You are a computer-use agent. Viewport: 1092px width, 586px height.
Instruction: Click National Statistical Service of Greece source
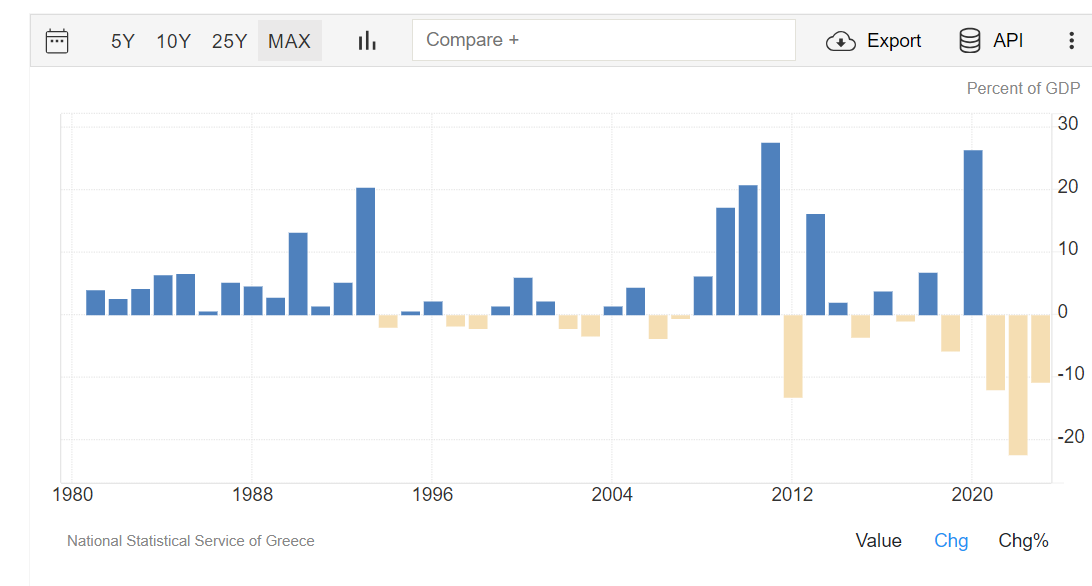point(190,541)
